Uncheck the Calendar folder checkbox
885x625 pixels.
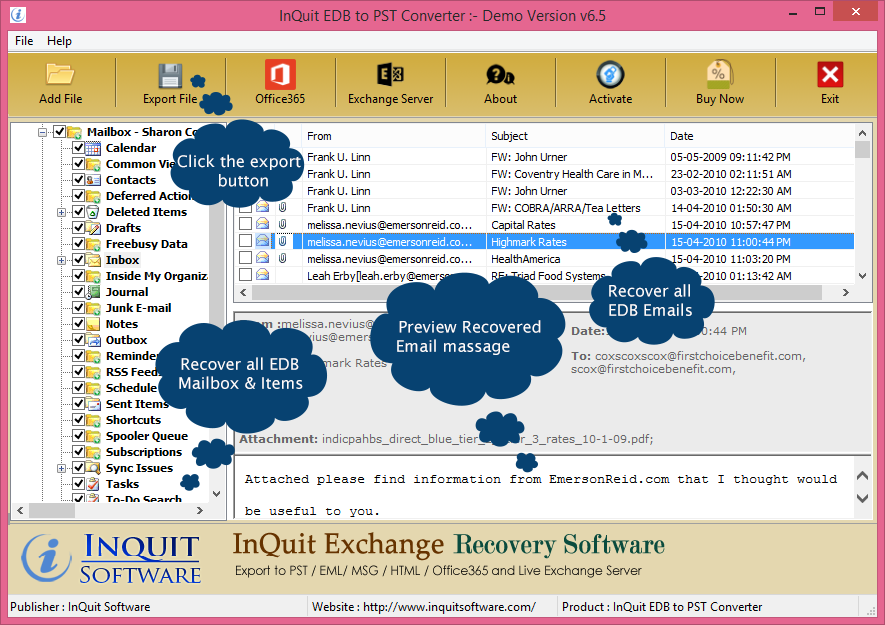[x=78, y=148]
